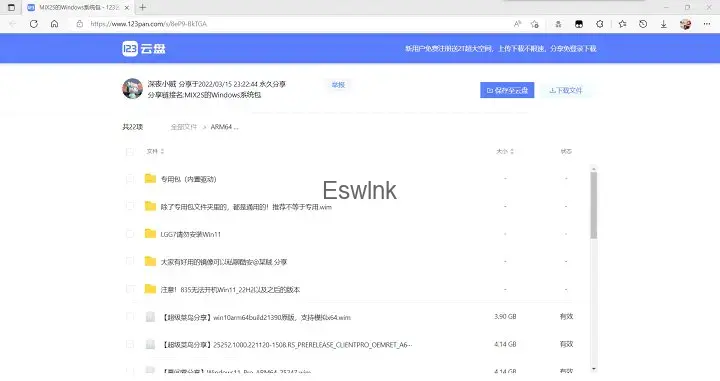
Task: Open the browser three-dot settings menu
Action: [x=707, y=24]
